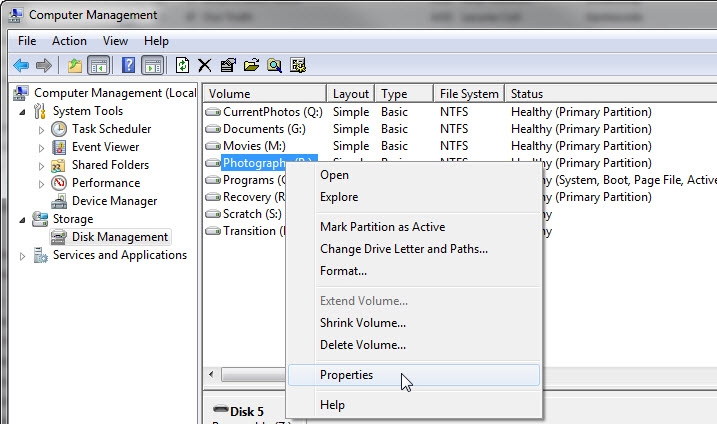Click the Task Scheduler clock icon

point(59,129)
